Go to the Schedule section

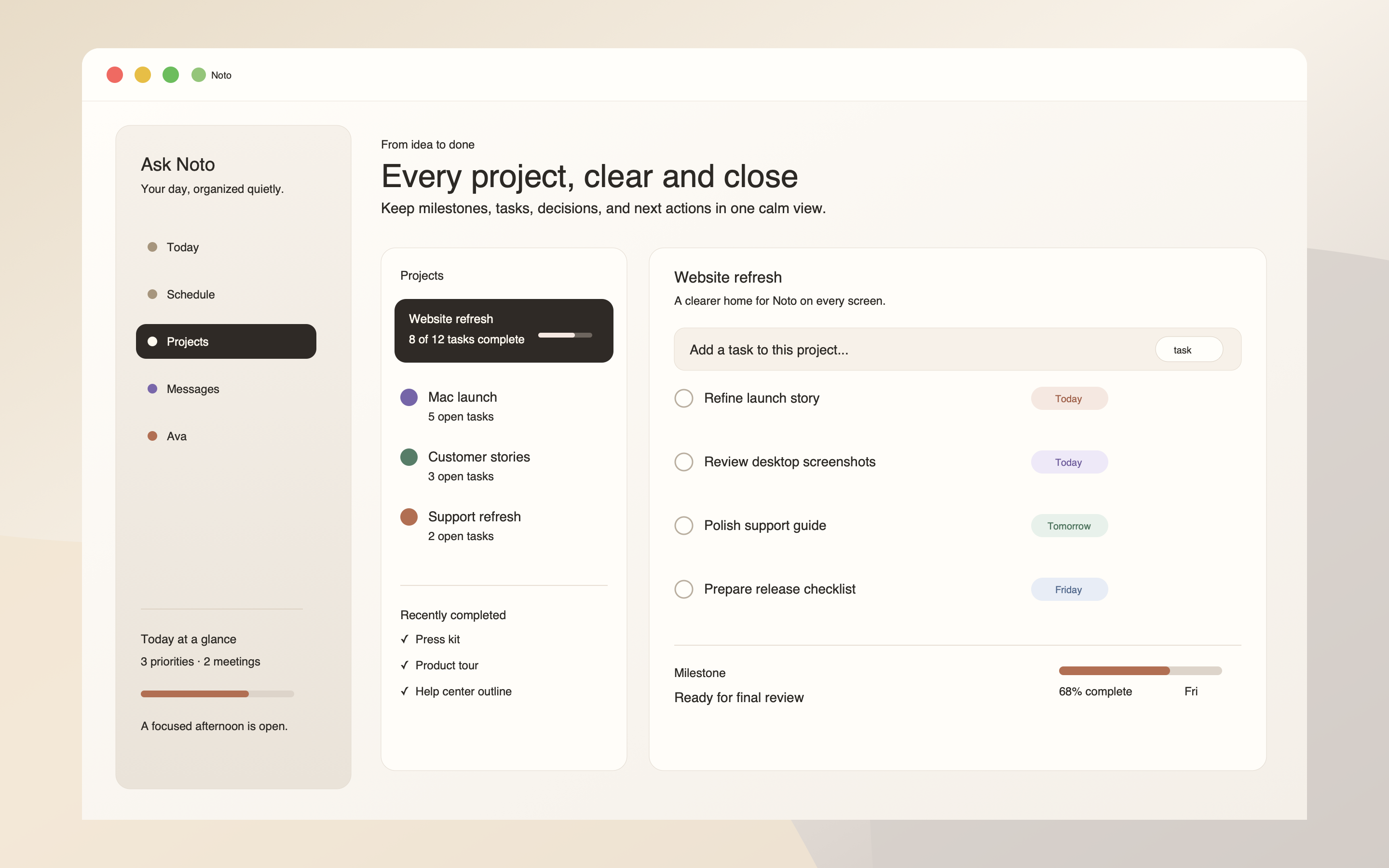(226, 294)
